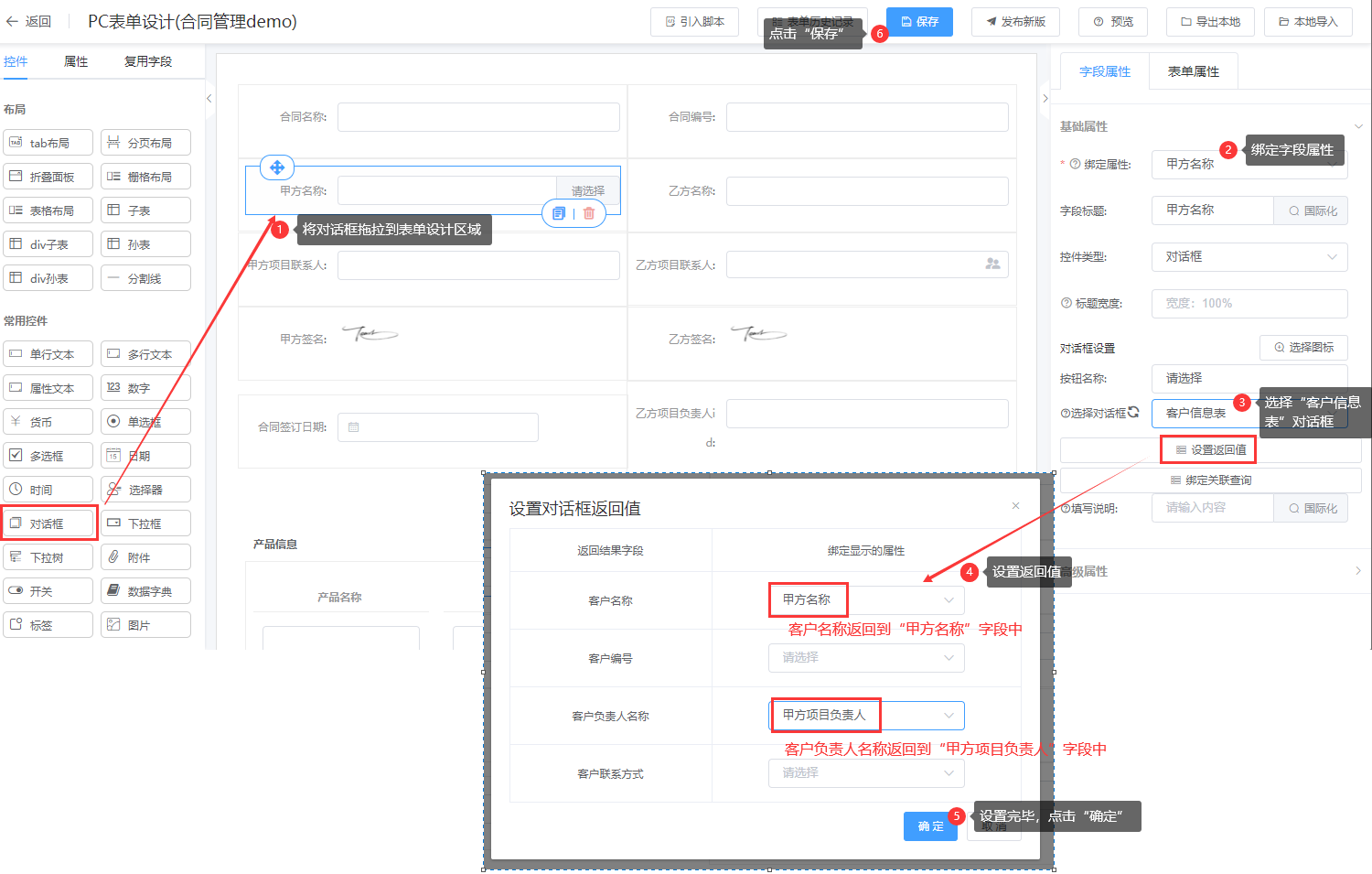This screenshot has height=874, width=1372.
Task: Pick the 选择器 selector control
Action: pyautogui.click(x=145, y=490)
